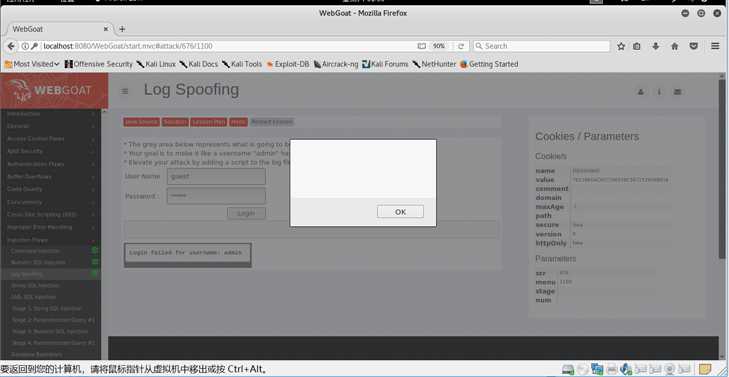This screenshot has height=377, width=729.
Task: Expand Cross-Site Scripting (XSS) category
Action: pos(50,215)
